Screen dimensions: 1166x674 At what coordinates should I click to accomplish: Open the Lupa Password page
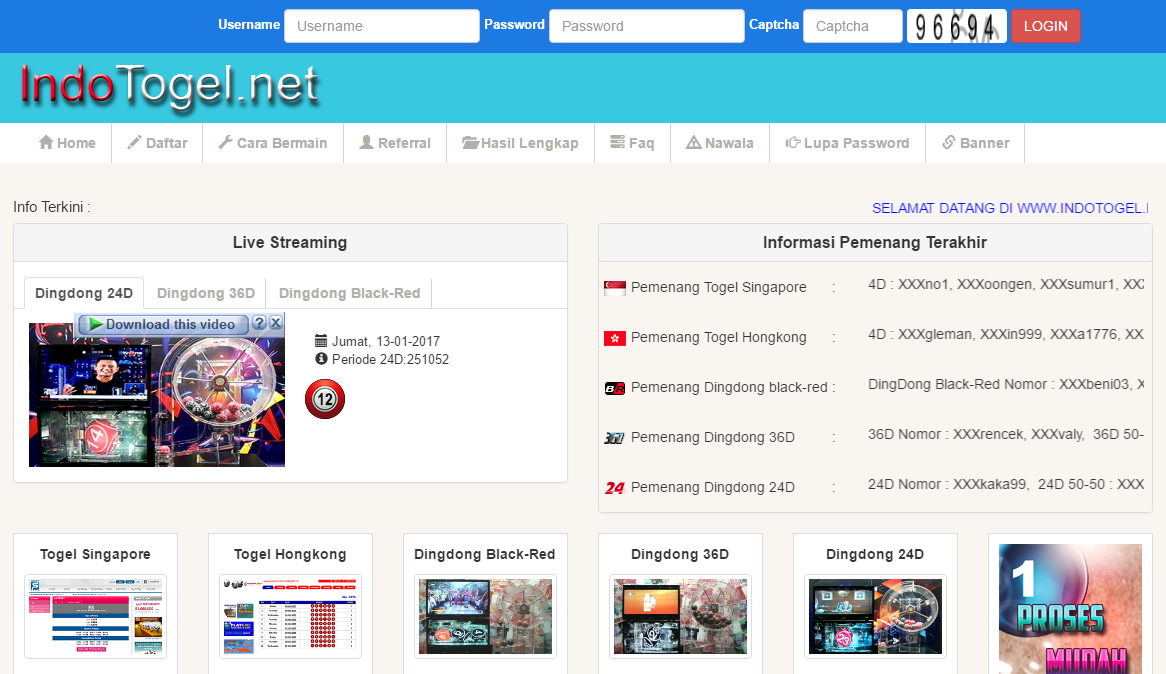click(847, 143)
